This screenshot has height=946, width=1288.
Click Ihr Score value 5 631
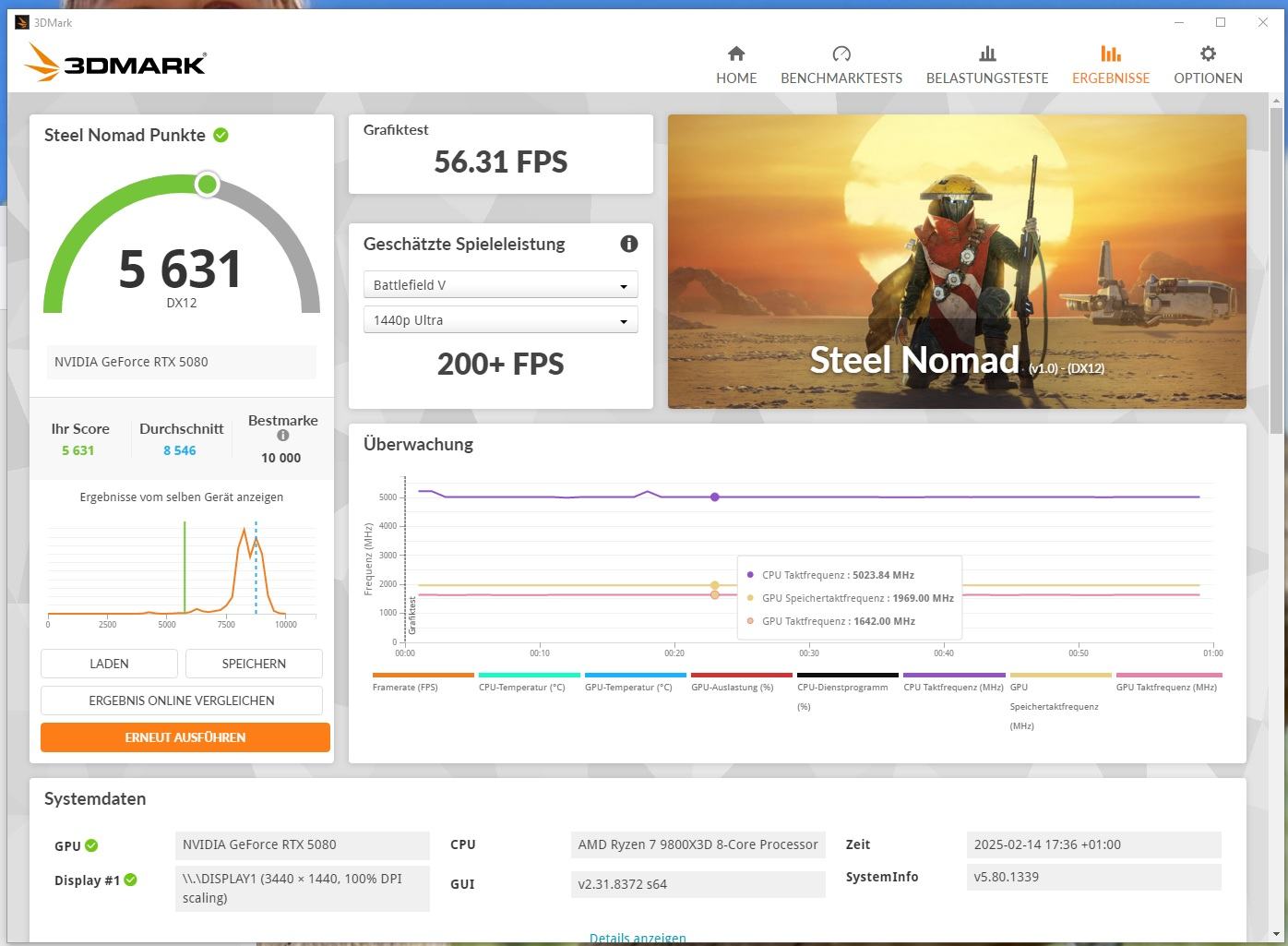(x=78, y=450)
